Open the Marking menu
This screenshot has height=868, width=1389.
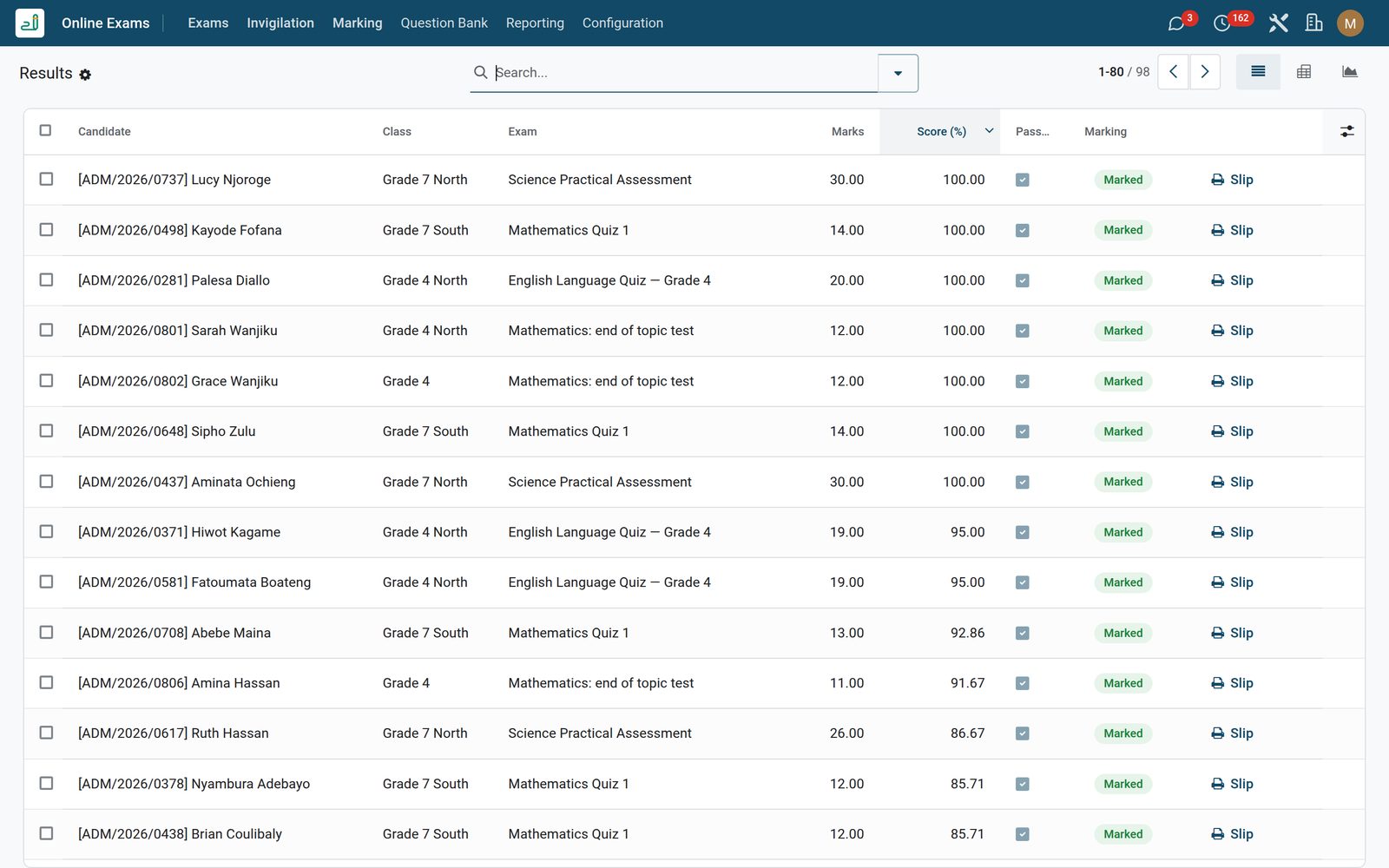358,23
